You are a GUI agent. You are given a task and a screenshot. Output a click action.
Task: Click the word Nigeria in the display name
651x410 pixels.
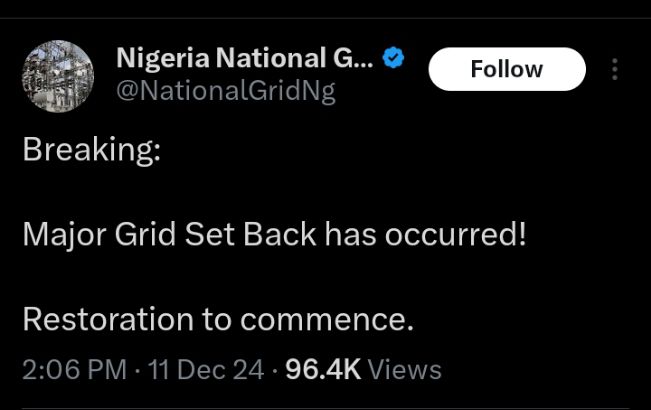click(x=160, y=59)
